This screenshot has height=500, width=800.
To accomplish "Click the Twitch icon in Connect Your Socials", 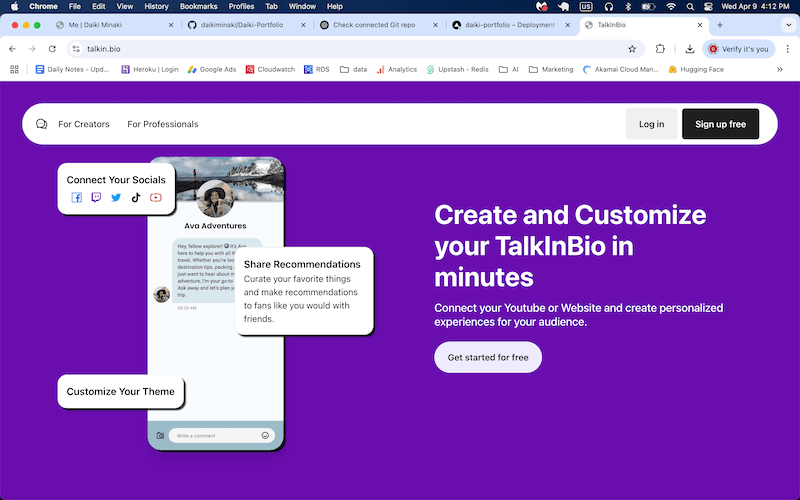I will (96, 197).
